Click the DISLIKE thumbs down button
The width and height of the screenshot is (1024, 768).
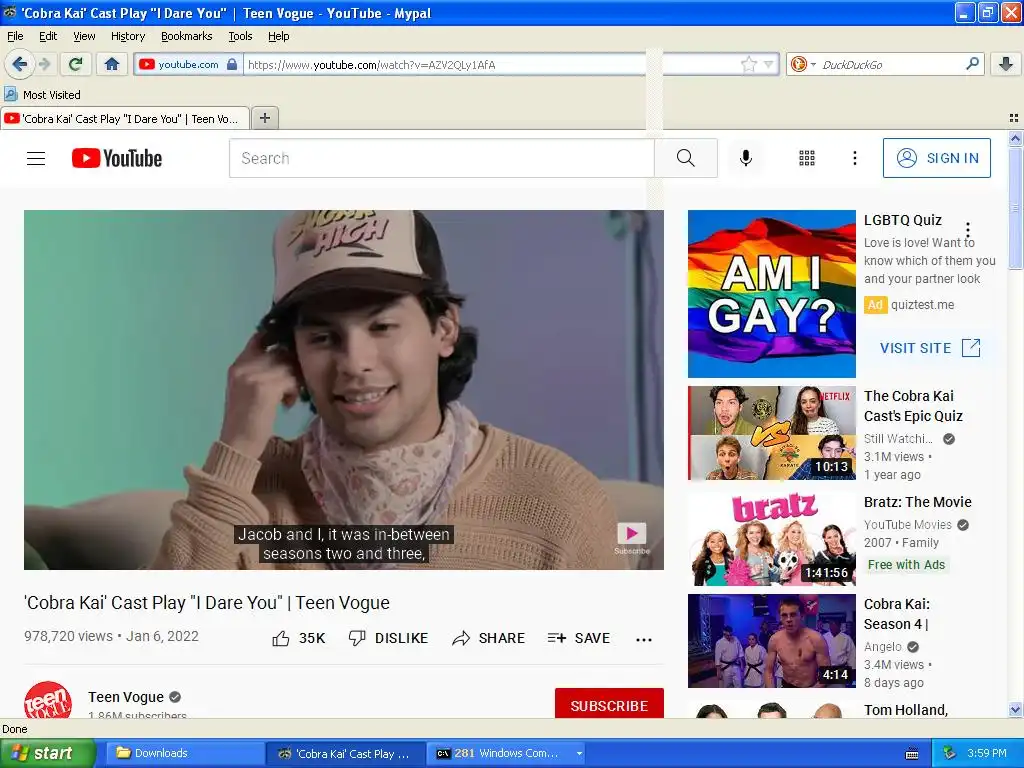point(388,638)
